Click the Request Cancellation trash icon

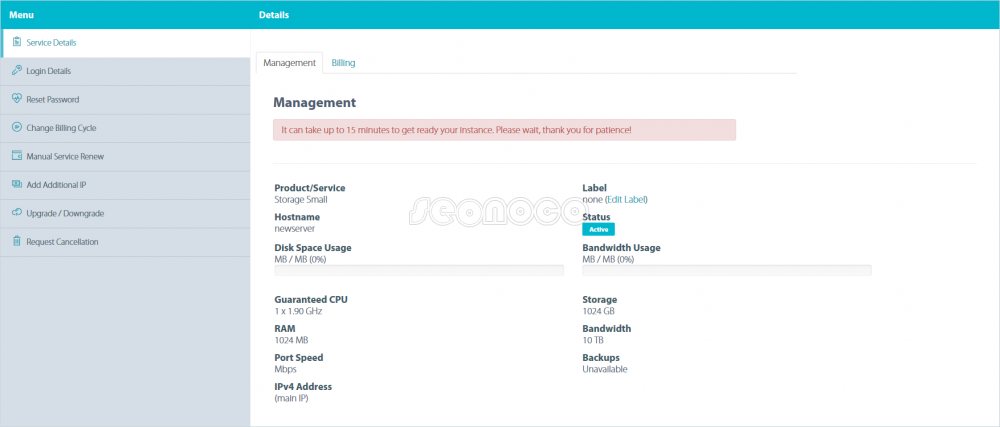[17, 241]
